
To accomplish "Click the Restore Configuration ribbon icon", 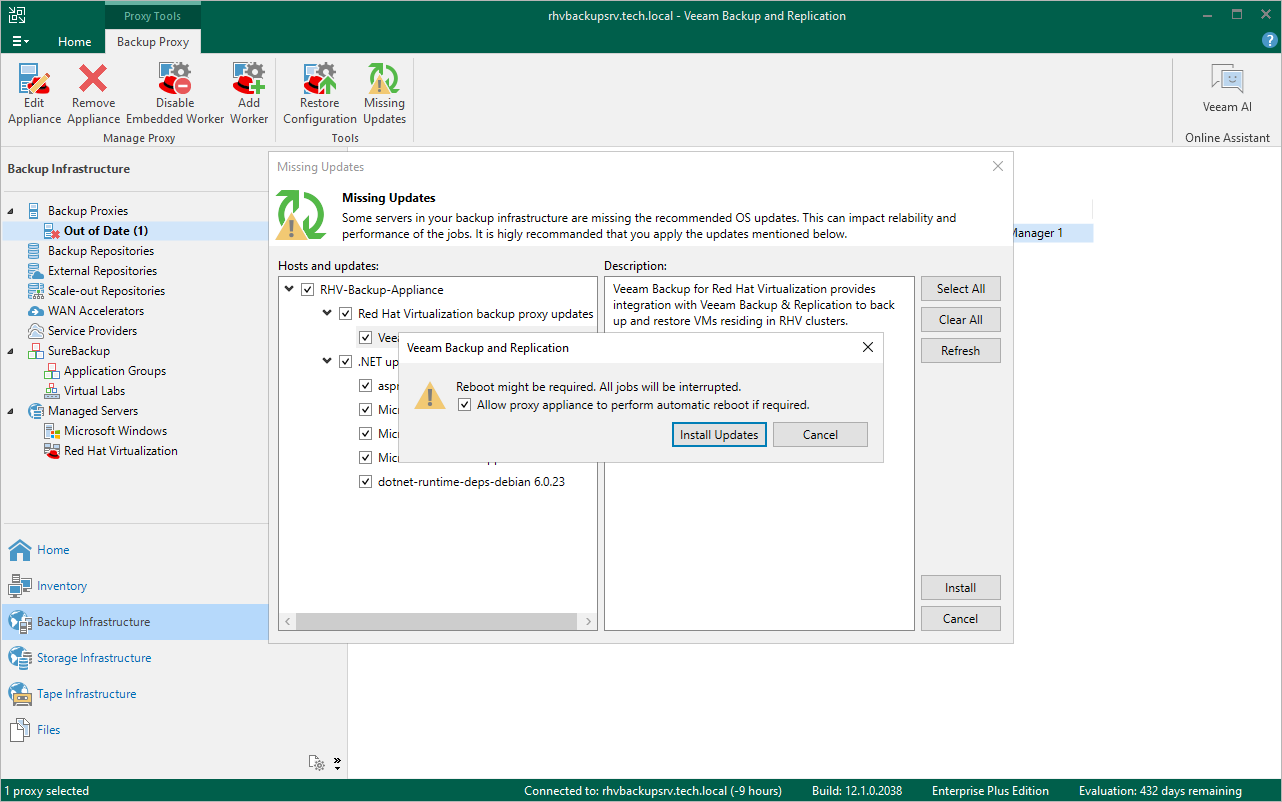I will point(320,94).
